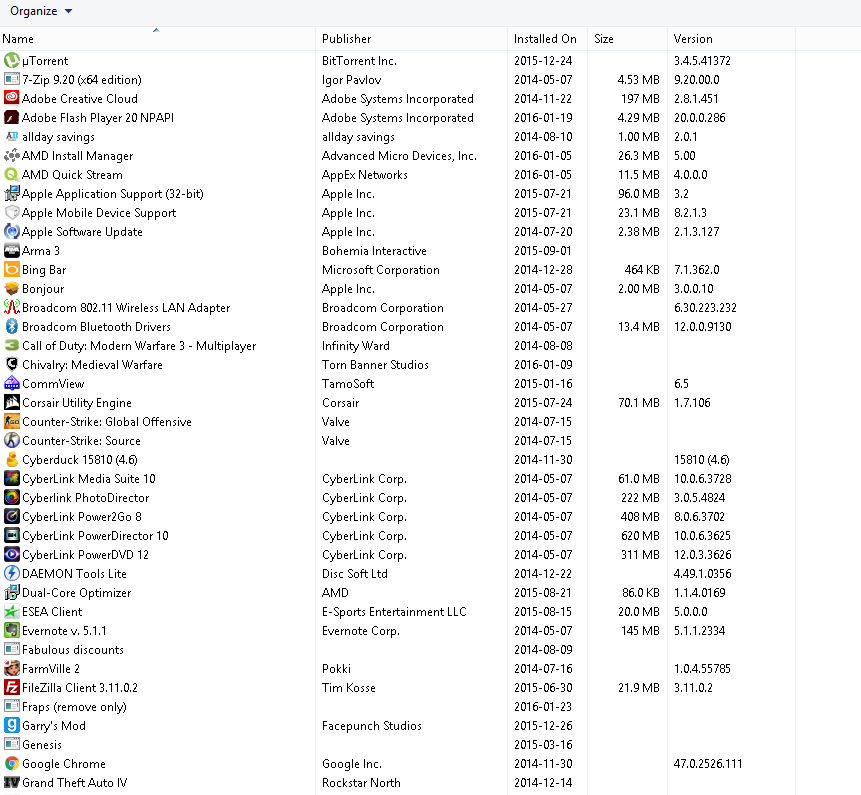The width and height of the screenshot is (861, 795).
Task: Select the Corsair Utility Engine icon
Action: pos(12,402)
